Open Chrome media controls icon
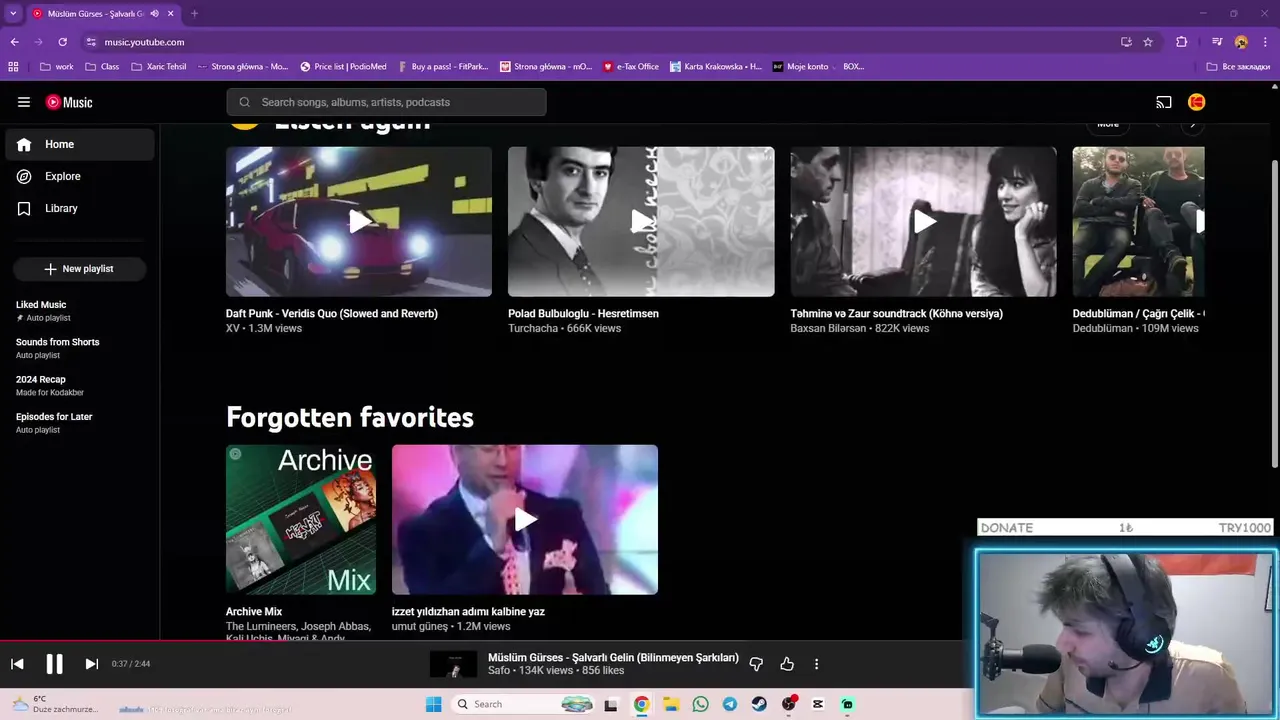The height and width of the screenshot is (720, 1280). pos(1217,42)
